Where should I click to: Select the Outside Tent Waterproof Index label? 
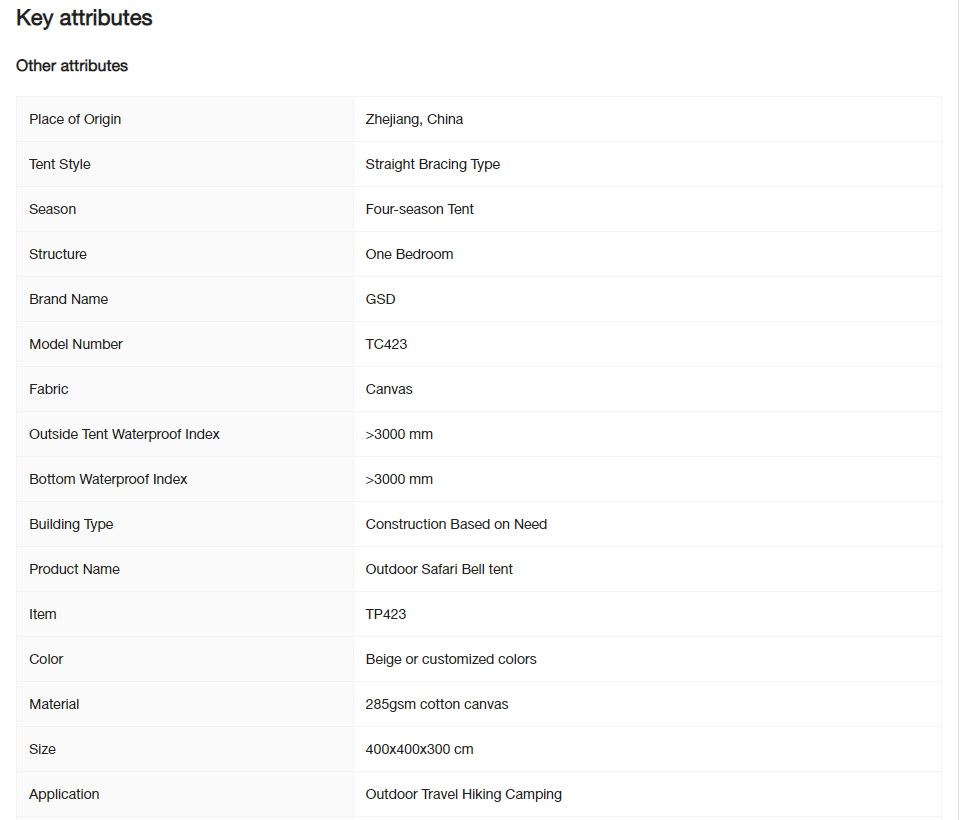tap(124, 434)
